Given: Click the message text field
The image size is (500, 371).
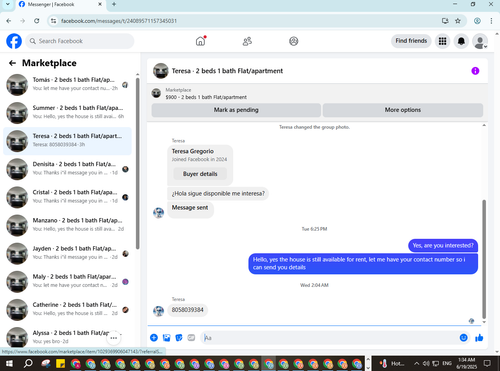Looking at the screenshot, I should coord(330,338).
